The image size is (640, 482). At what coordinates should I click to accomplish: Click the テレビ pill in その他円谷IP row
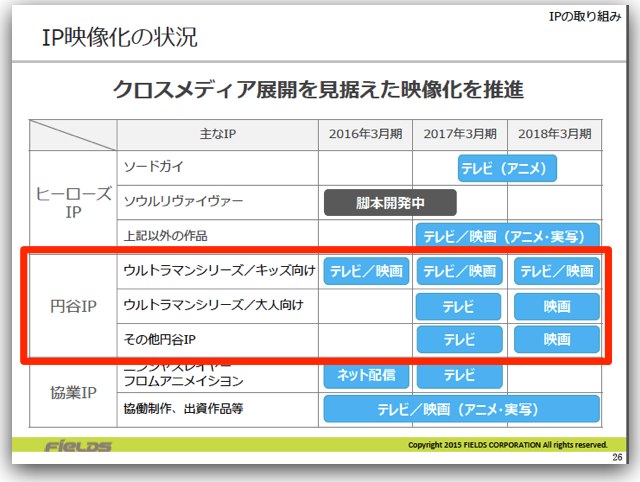tap(460, 339)
